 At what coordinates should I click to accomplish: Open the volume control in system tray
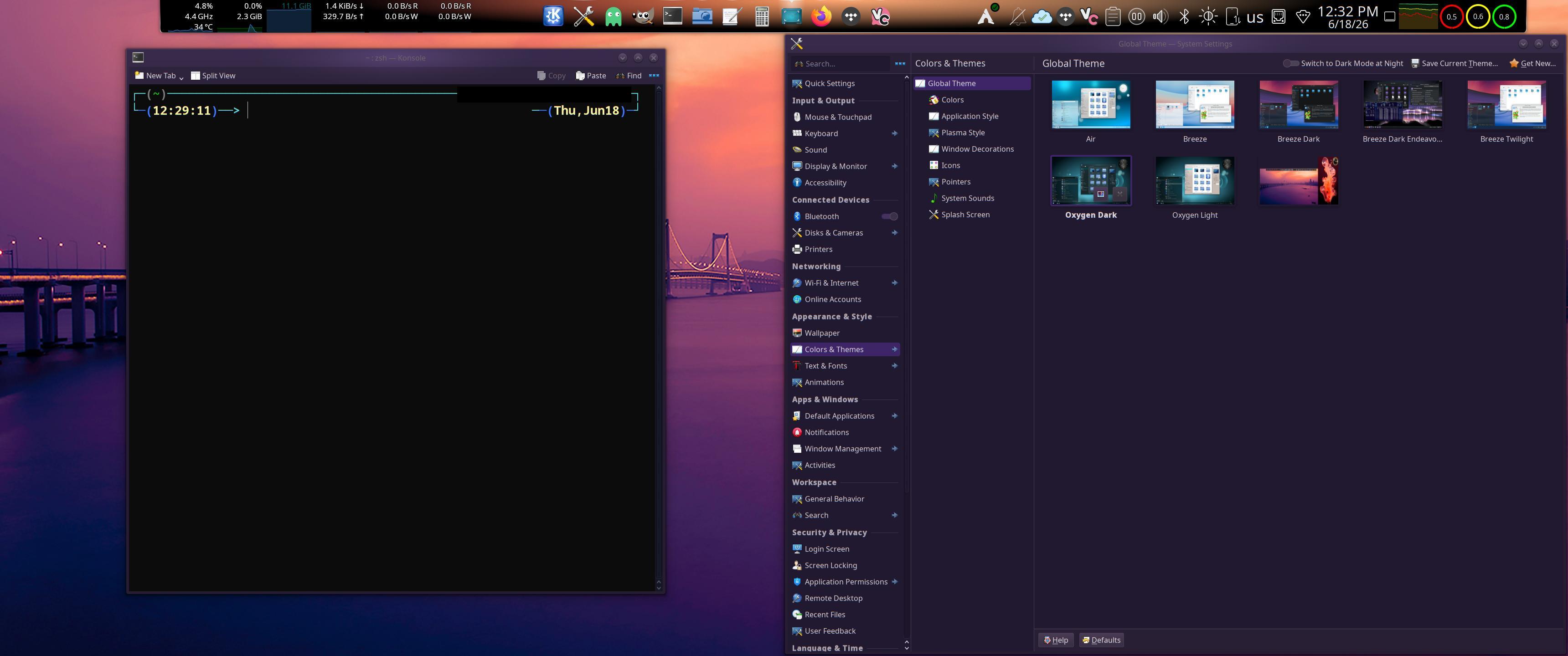click(x=1160, y=16)
